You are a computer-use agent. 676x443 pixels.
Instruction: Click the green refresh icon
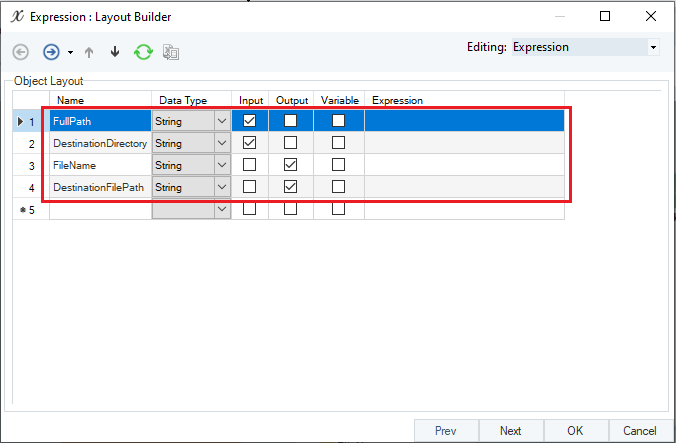coord(143,52)
